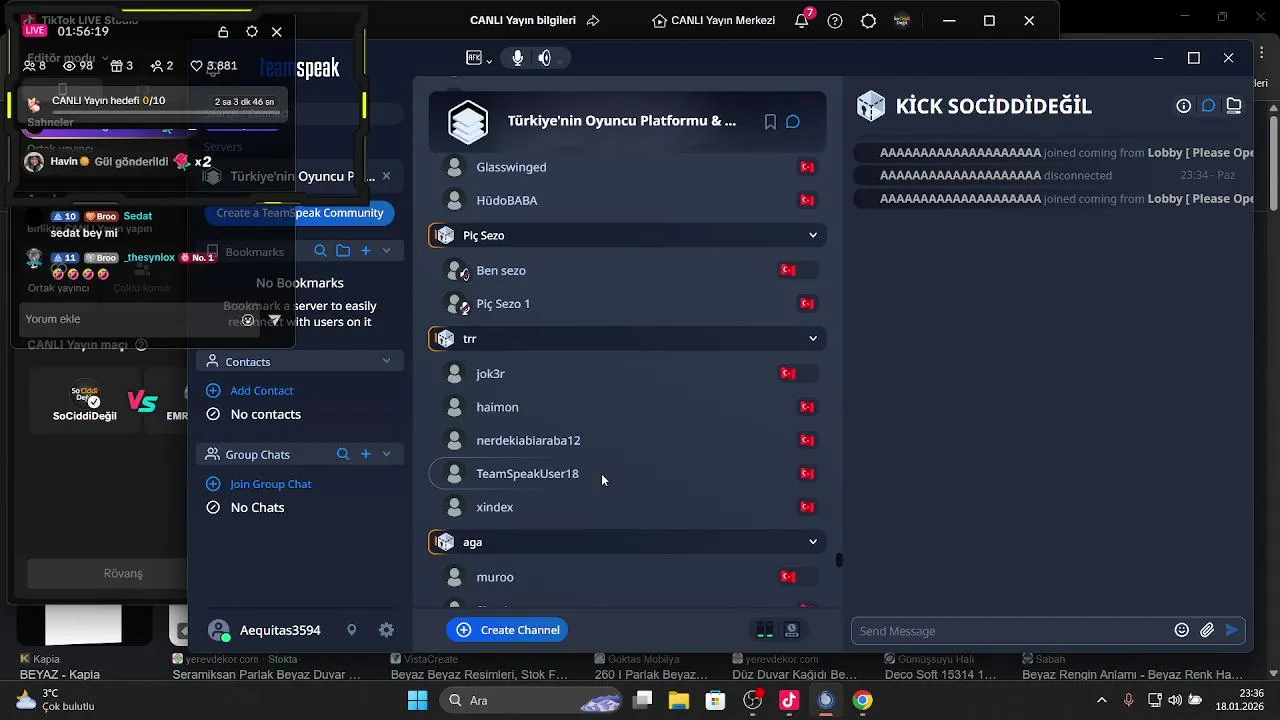Mute speaker output in TeamSpeak top bar
The image size is (1280, 720).
click(544, 58)
